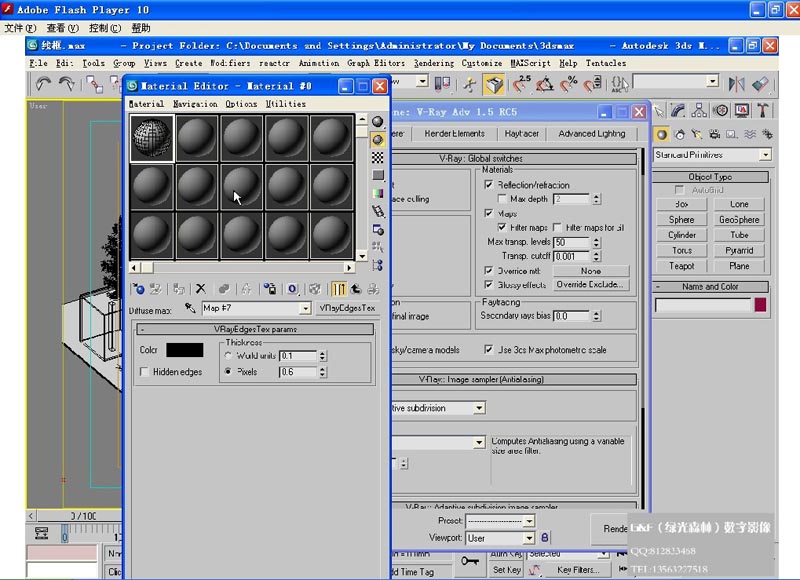Select the World units radio button
The height and width of the screenshot is (580, 800).
[228, 356]
